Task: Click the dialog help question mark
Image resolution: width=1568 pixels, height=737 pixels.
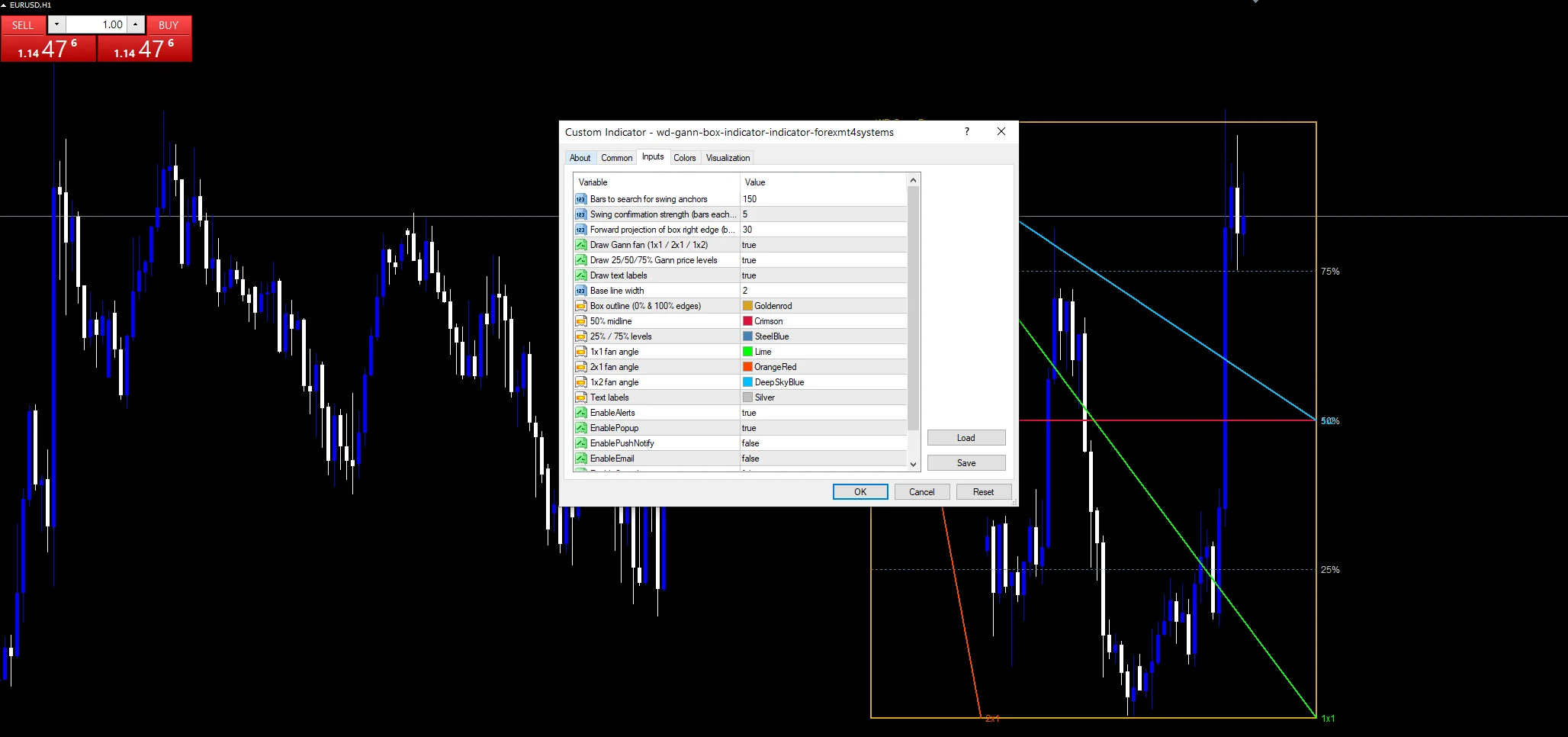Action: [x=967, y=131]
